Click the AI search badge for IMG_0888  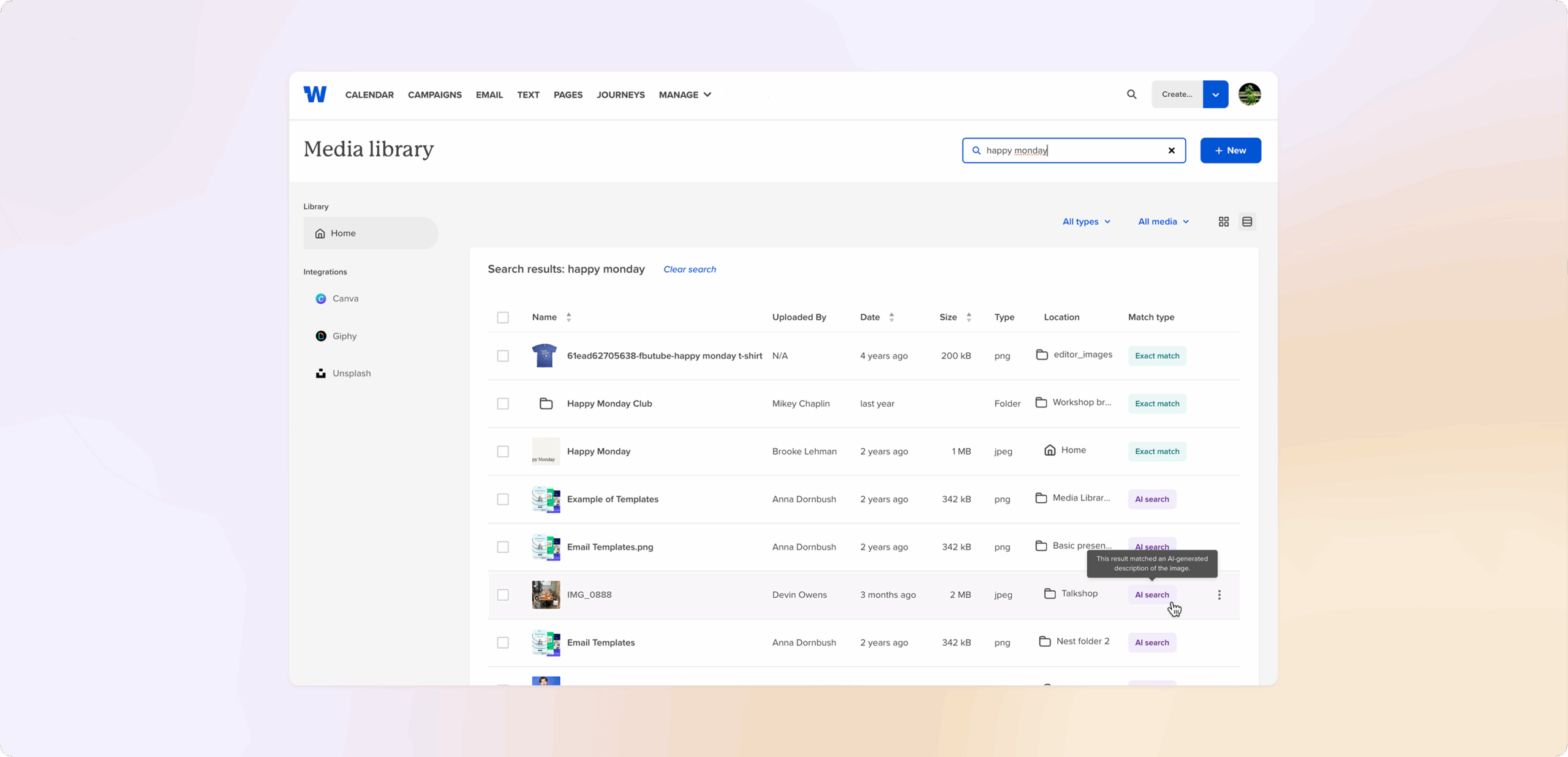(x=1151, y=595)
